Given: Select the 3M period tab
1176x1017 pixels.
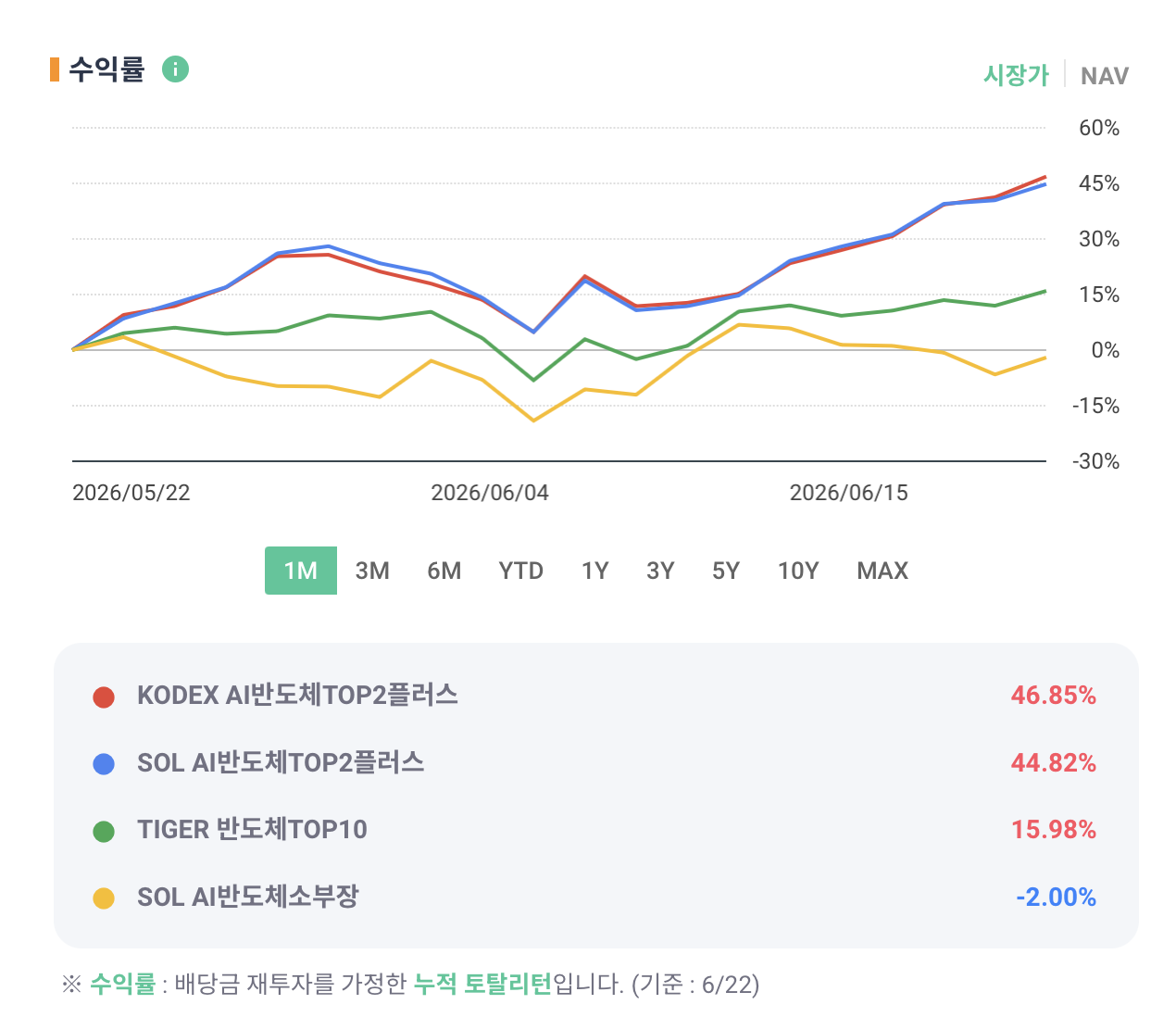Looking at the screenshot, I should point(372,571).
